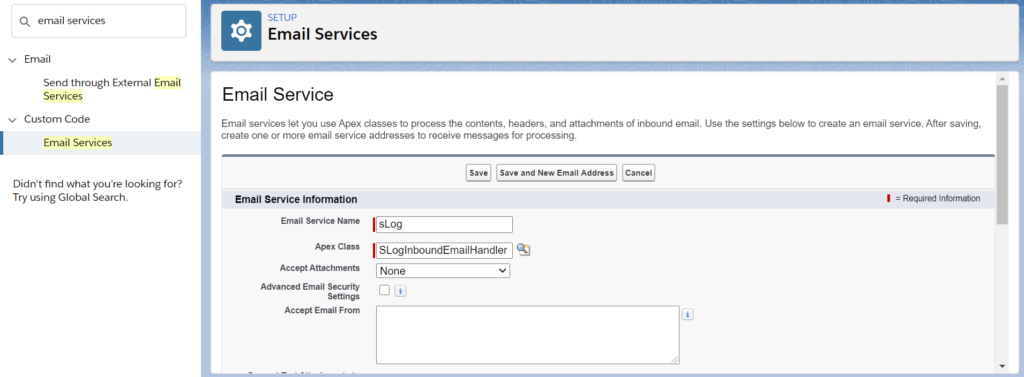Click the Accept Attachments label
This screenshot has width=1024, height=377.
point(319,268)
